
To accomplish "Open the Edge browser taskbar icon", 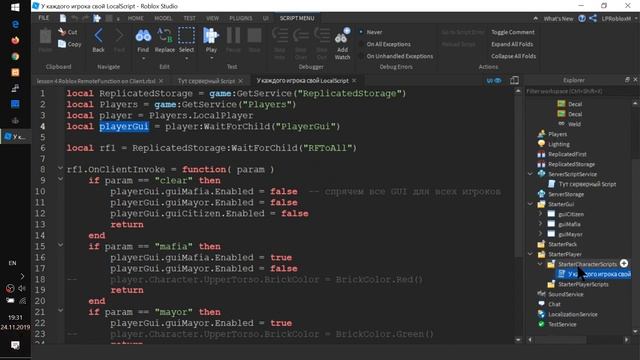I will pyautogui.click(x=15, y=24).
